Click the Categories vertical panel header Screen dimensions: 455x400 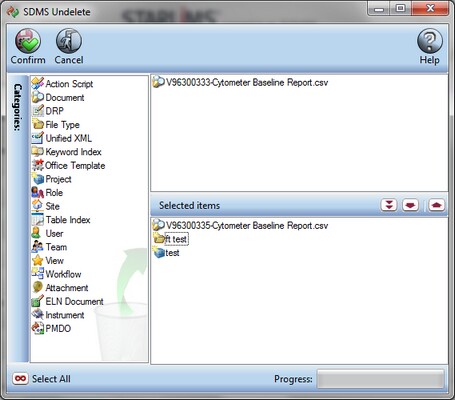(18, 218)
